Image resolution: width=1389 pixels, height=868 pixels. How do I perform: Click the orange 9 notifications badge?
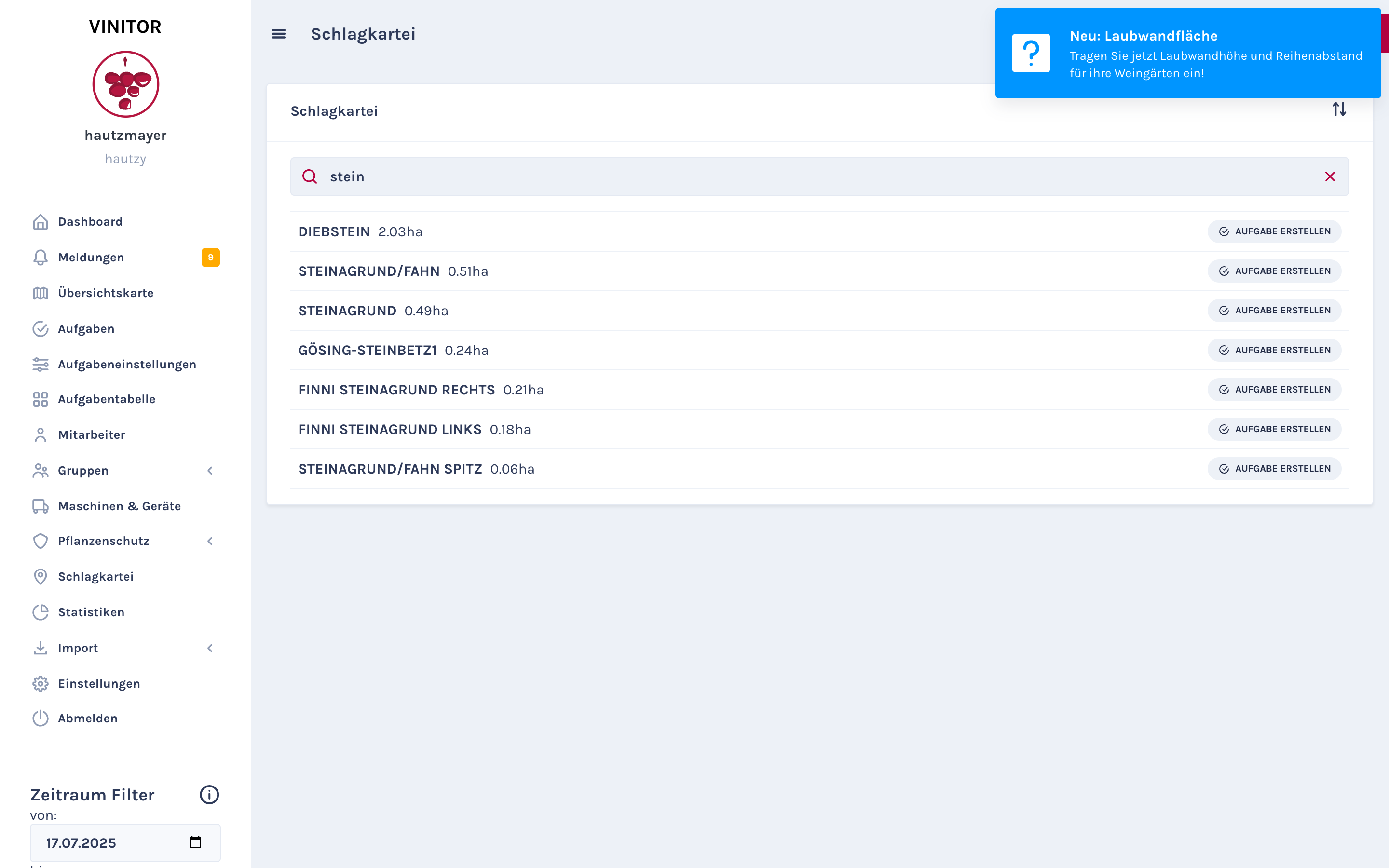(x=211, y=257)
